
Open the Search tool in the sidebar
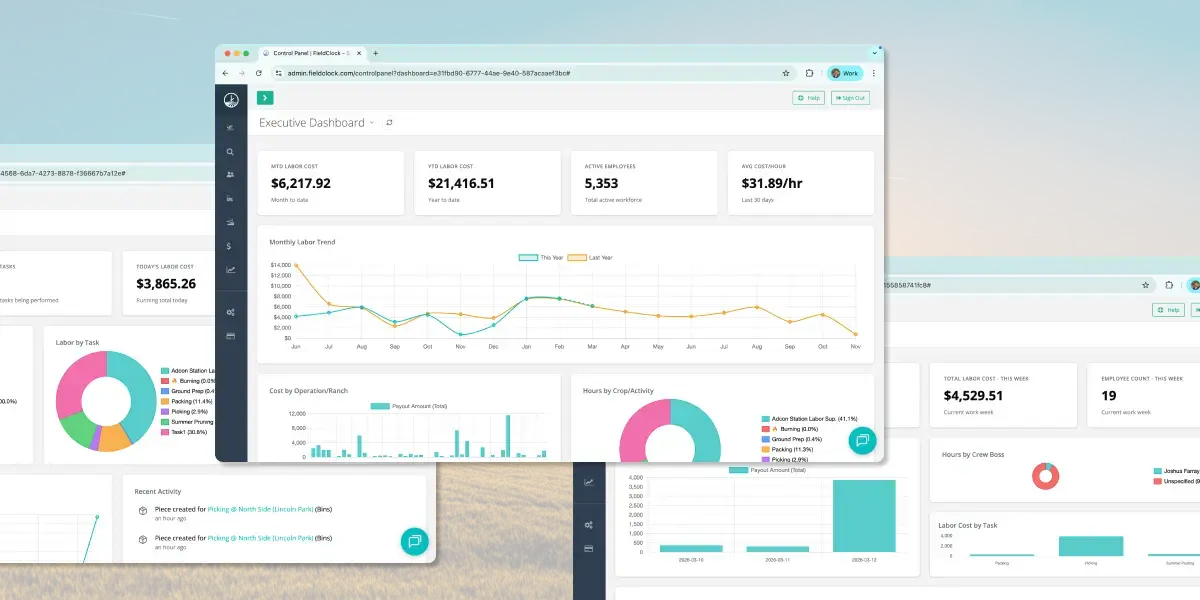click(x=231, y=152)
